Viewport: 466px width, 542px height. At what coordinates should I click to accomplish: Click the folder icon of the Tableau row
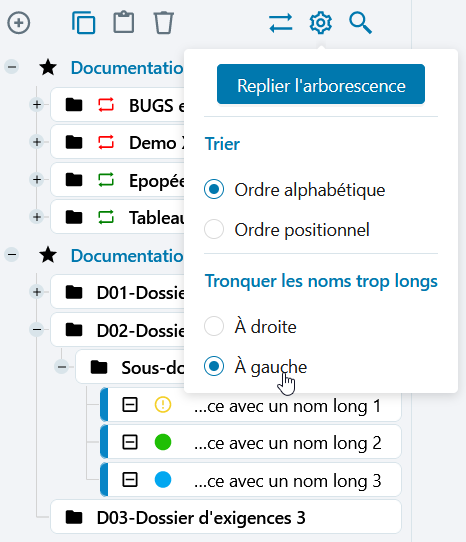(x=74, y=217)
